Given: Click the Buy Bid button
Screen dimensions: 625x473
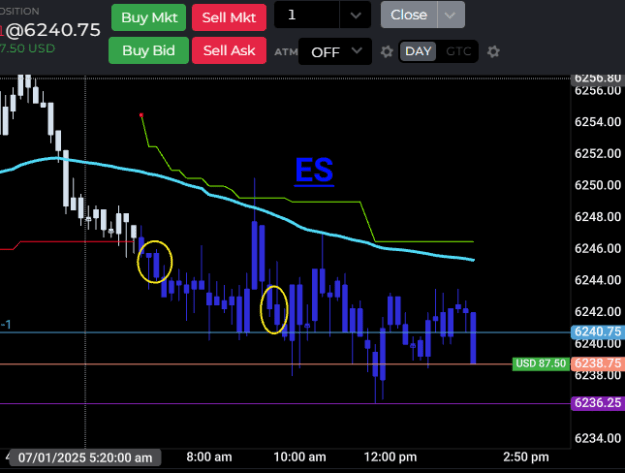Looking at the screenshot, I should coord(148,51).
